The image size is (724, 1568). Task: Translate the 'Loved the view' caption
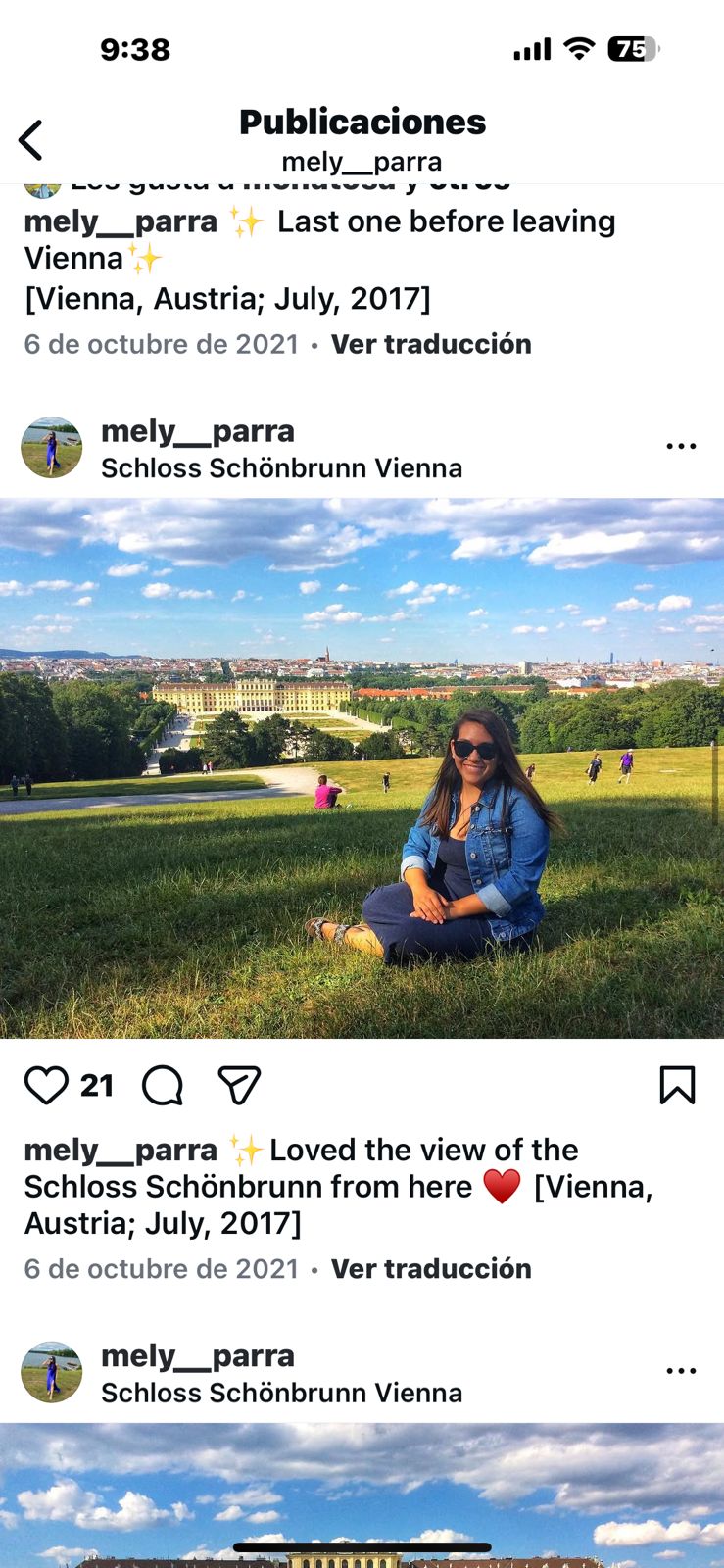(x=431, y=1269)
